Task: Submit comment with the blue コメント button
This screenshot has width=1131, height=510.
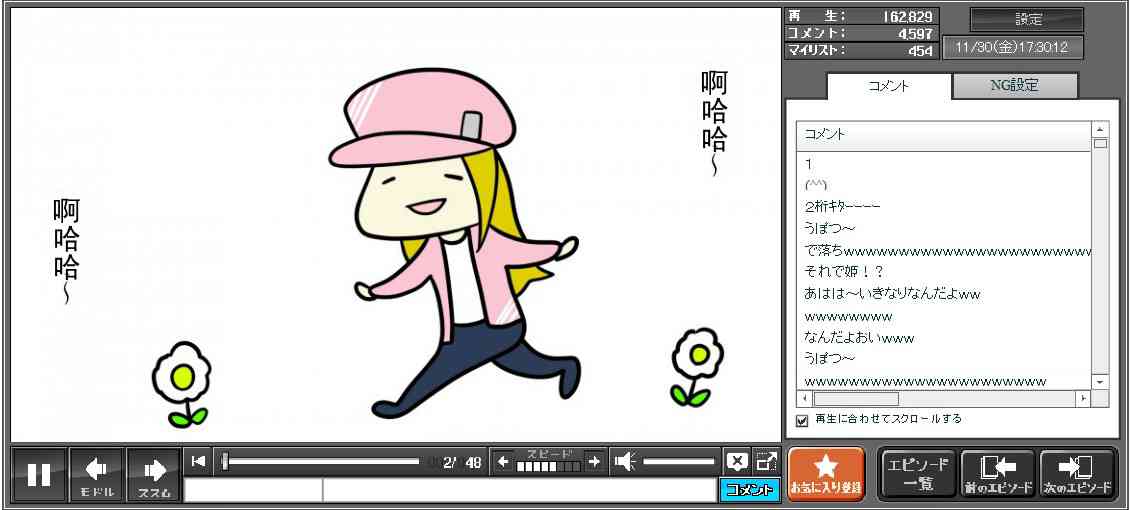Action: 749,490
